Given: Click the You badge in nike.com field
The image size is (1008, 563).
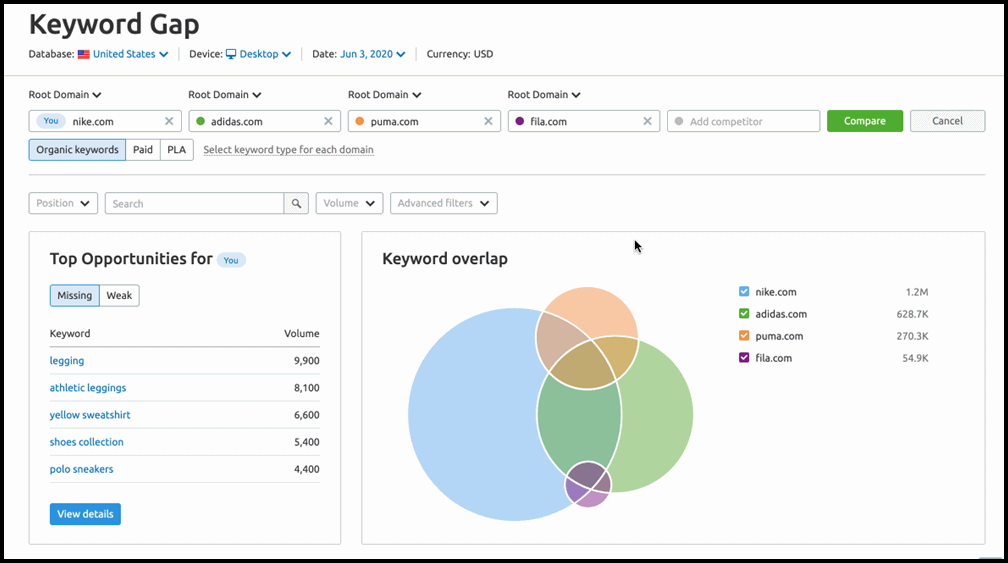Looking at the screenshot, I should point(51,121).
